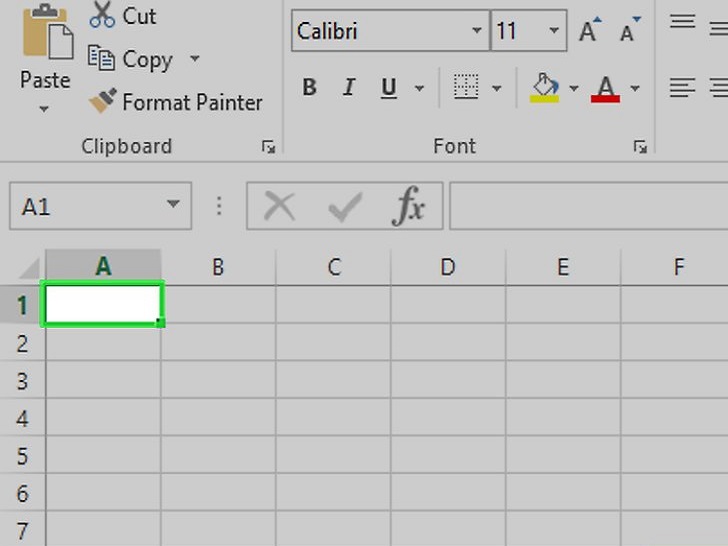This screenshot has height=546, width=728.
Task: Open Font group dialog launcher
Action: pyautogui.click(x=640, y=147)
